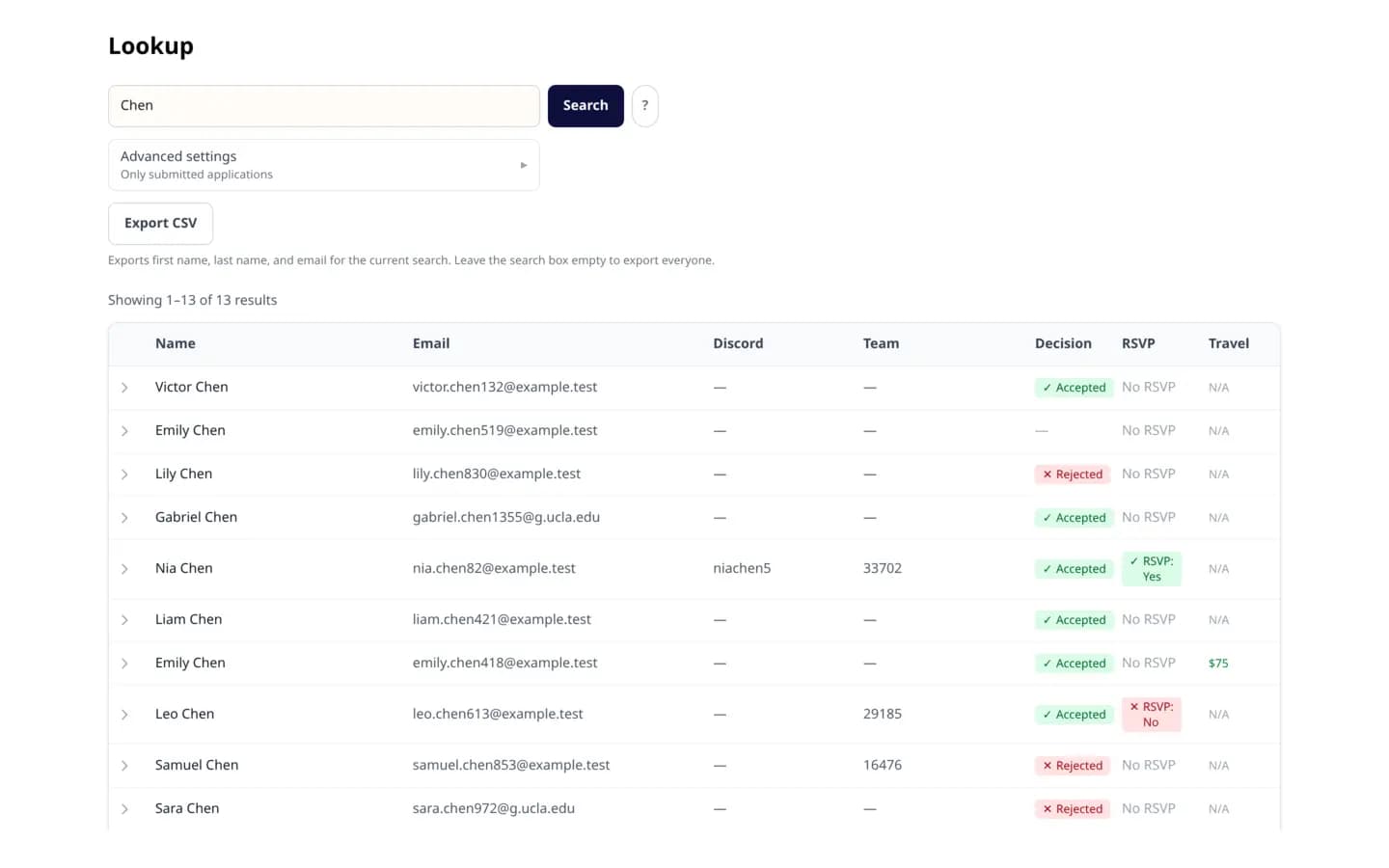Click the $75 travel amount
Image resolution: width=1389 pixels, height=868 pixels.
pyautogui.click(x=1218, y=664)
